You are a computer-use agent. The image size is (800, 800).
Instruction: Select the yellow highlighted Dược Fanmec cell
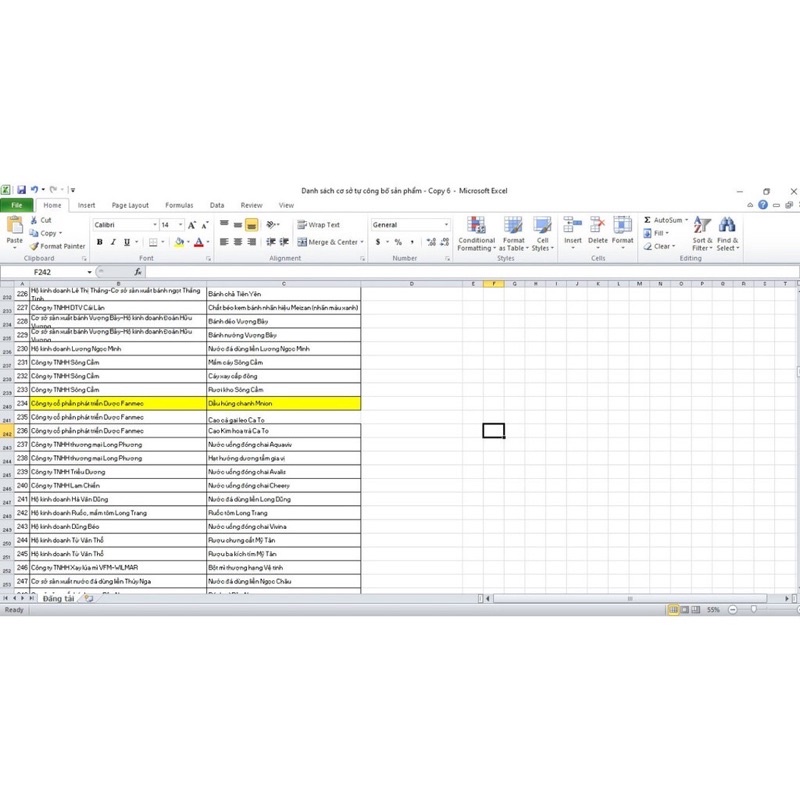coord(117,402)
